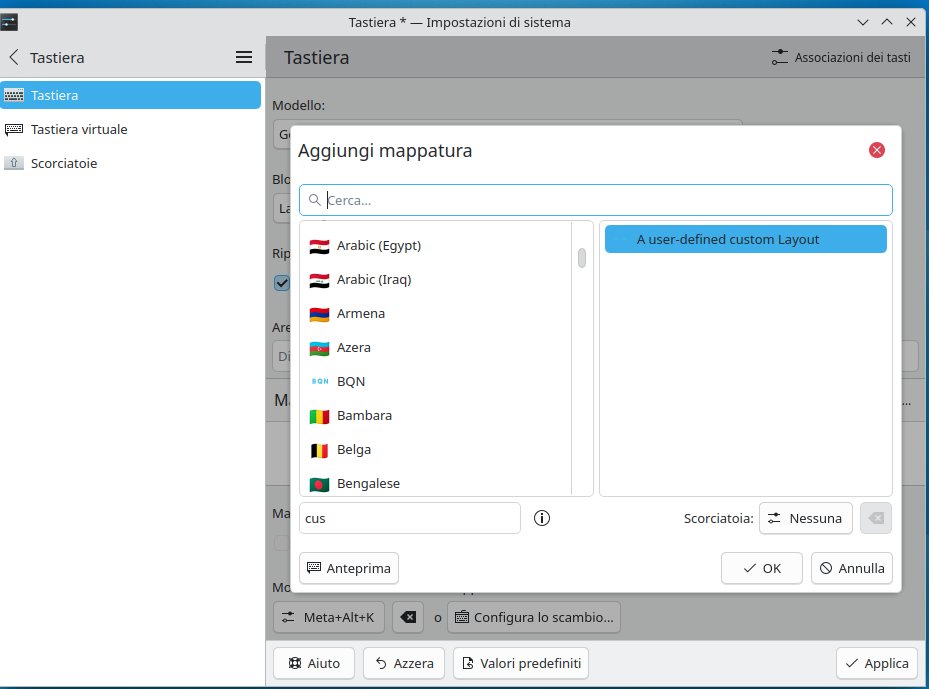Select Arabic (Egypt) layout
The height and width of the screenshot is (689, 929).
[x=435, y=246]
